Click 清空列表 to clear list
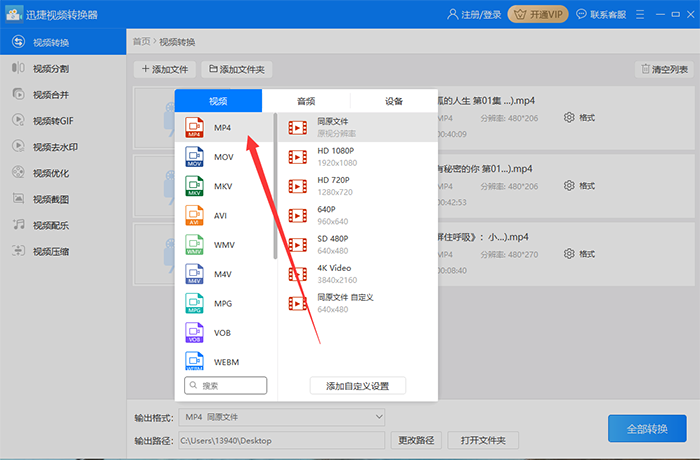The image size is (700, 460). pyautogui.click(x=663, y=69)
